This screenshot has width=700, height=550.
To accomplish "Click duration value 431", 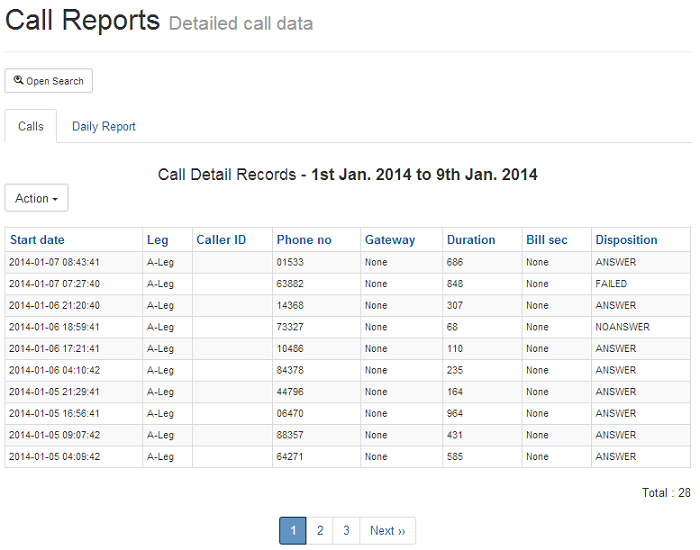I will tap(454, 435).
